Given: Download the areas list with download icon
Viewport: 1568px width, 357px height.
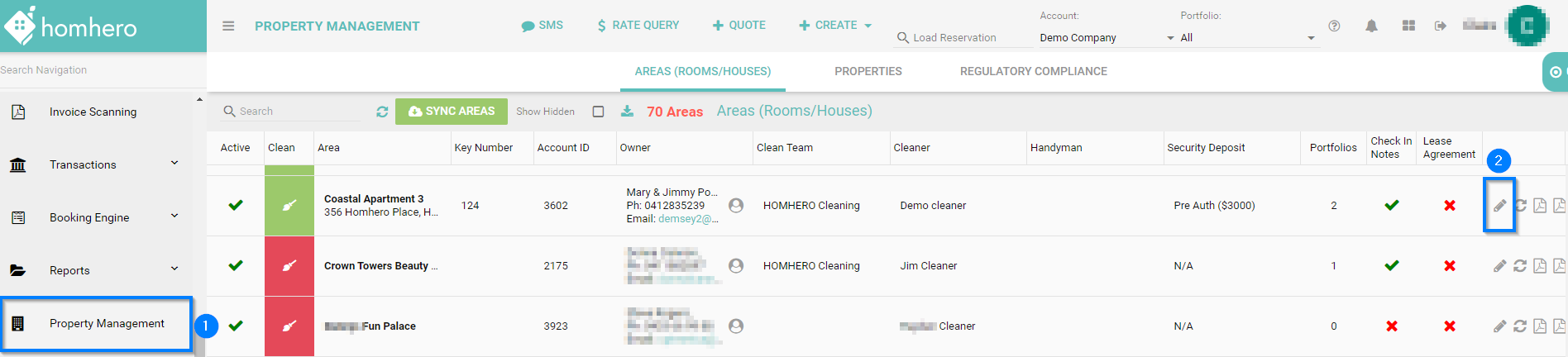Looking at the screenshot, I should pyautogui.click(x=627, y=112).
